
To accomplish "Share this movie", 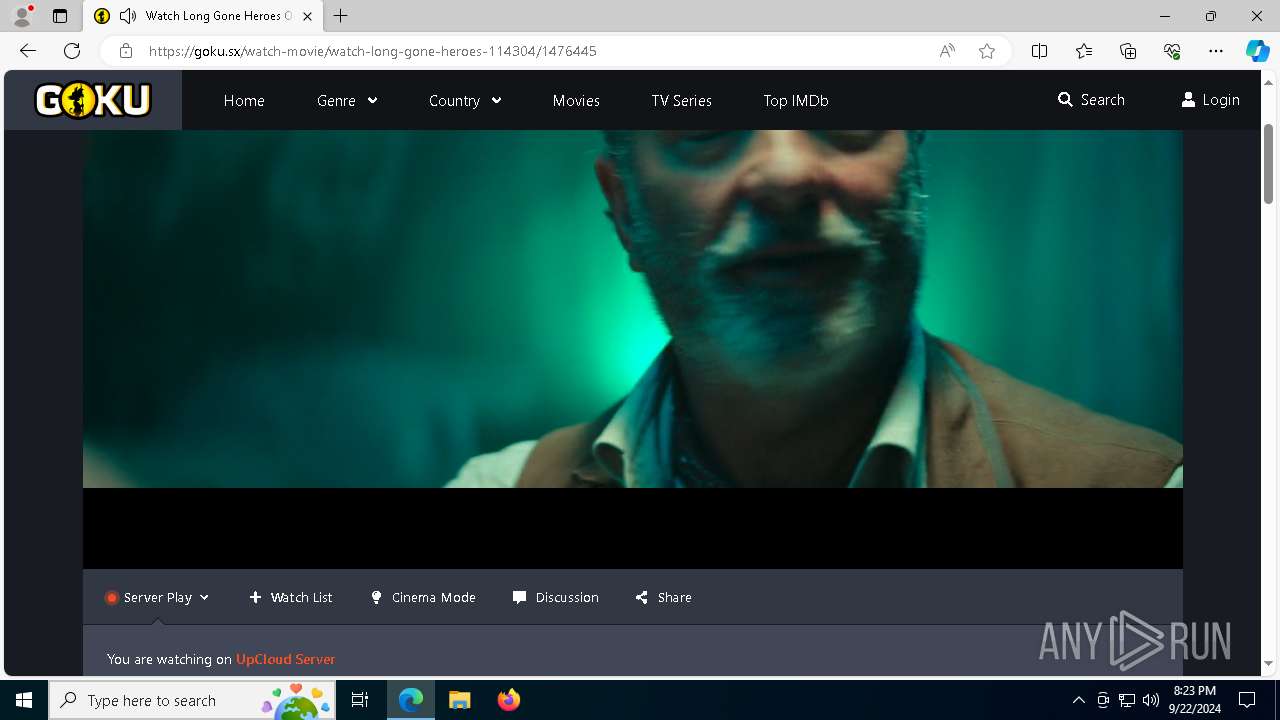I will 663,597.
